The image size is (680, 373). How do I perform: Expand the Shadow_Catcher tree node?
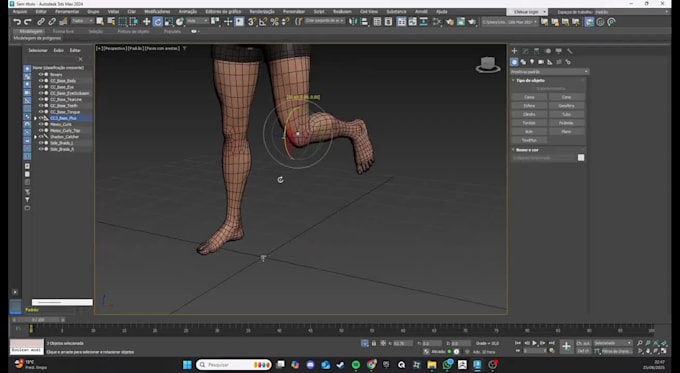point(36,137)
